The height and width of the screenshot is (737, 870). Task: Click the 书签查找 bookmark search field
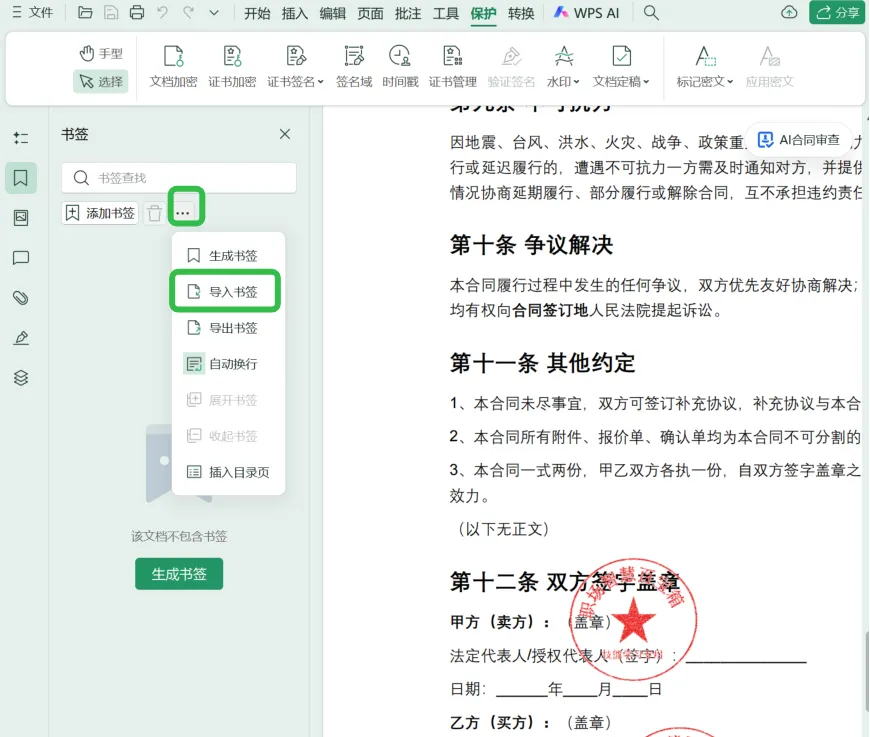click(179, 178)
